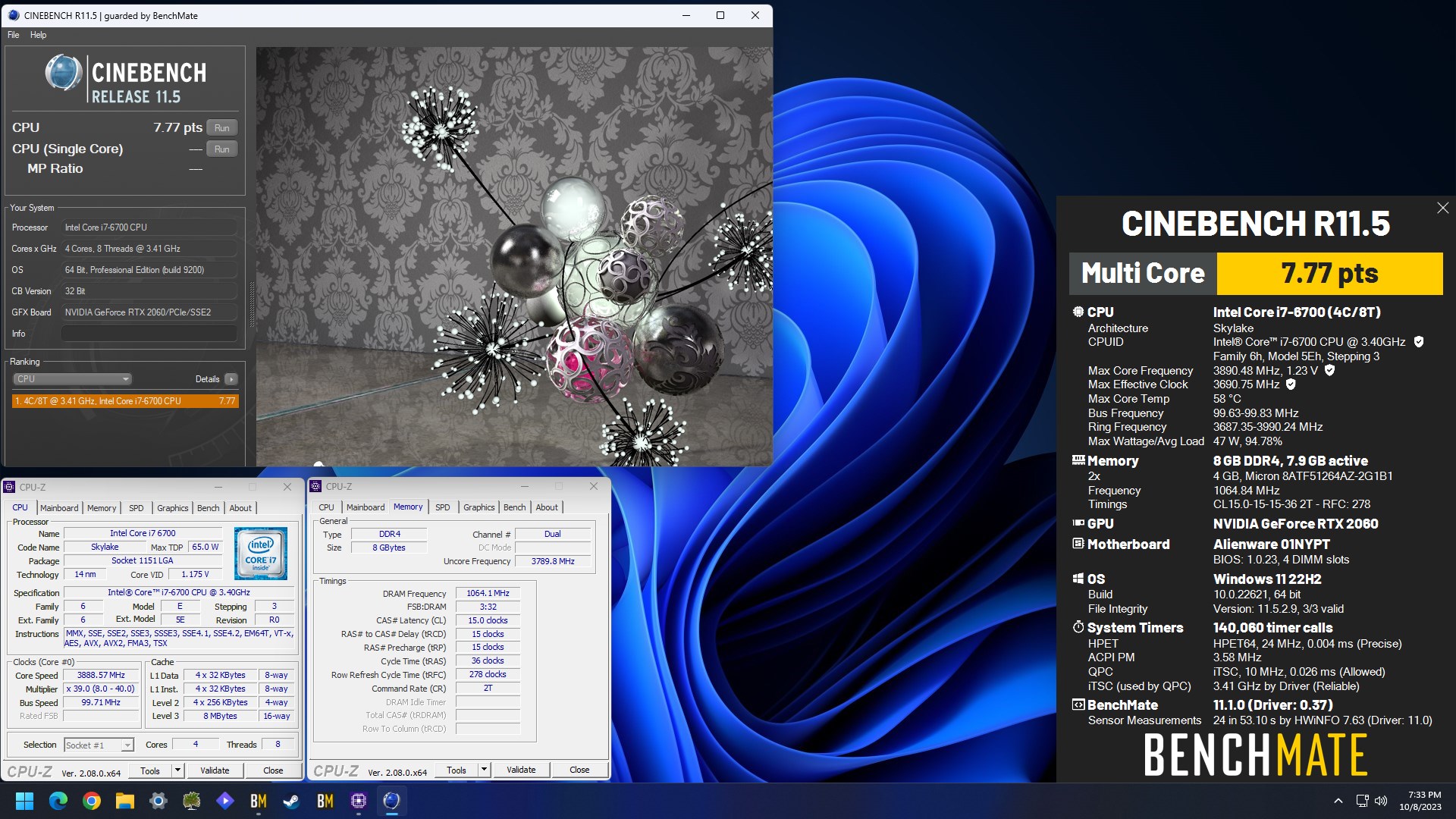This screenshot has height=819, width=1456.
Task: Click Tools button in right CPU-Z
Action: 457,770
